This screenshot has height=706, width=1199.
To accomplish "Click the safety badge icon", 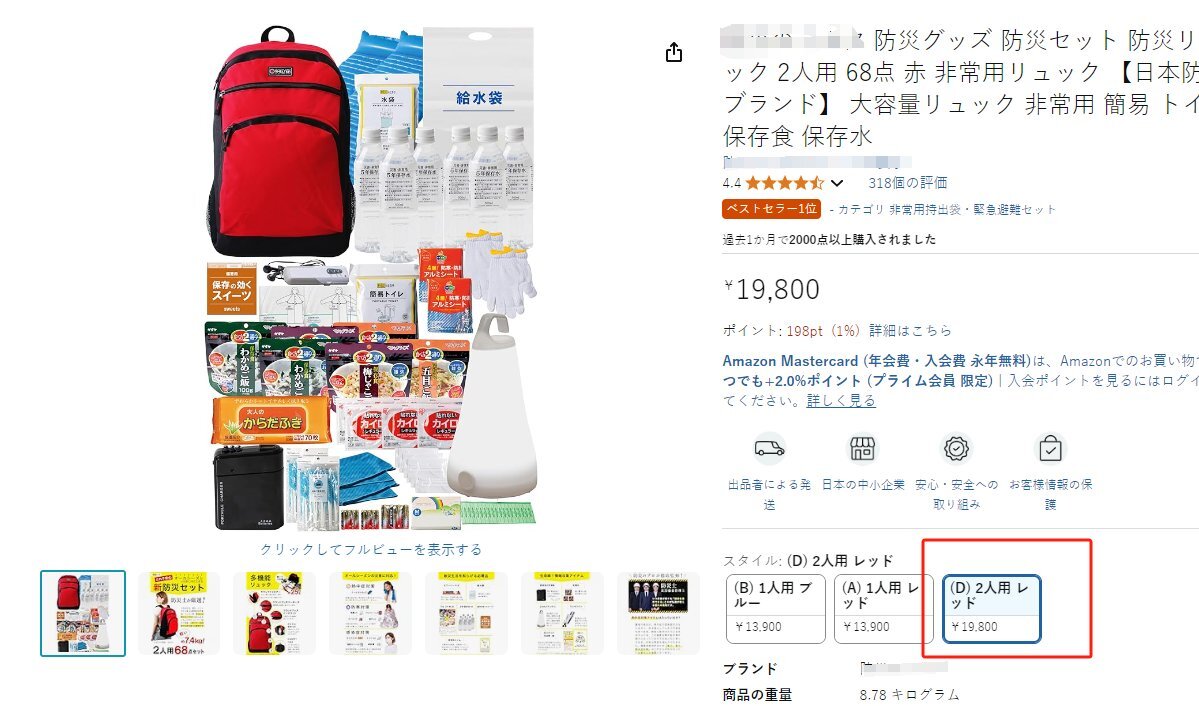I will click(x=956, y=449).
